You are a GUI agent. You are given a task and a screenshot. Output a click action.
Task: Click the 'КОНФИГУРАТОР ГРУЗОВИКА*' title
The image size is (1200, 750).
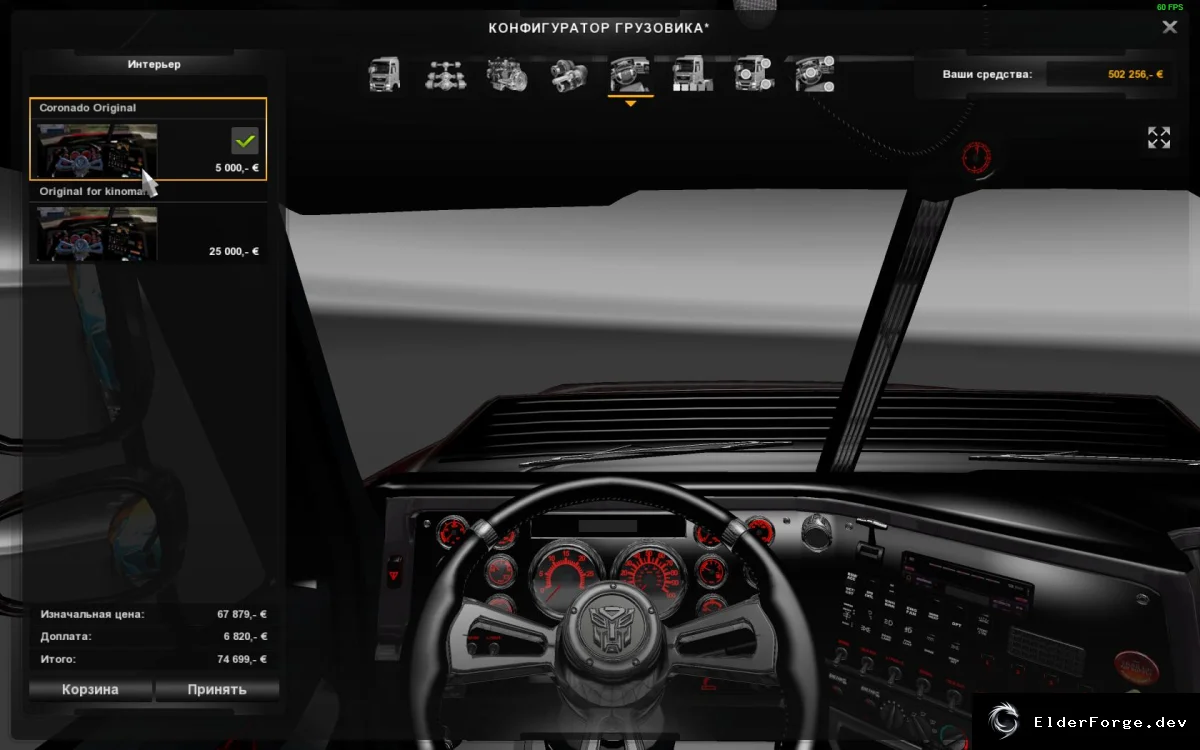click(599, 28)
